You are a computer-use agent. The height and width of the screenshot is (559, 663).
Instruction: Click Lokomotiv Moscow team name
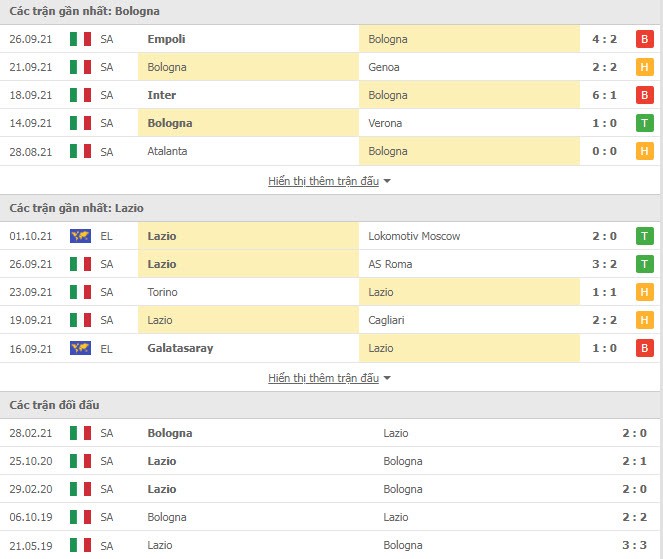click(x=414, y=236)
